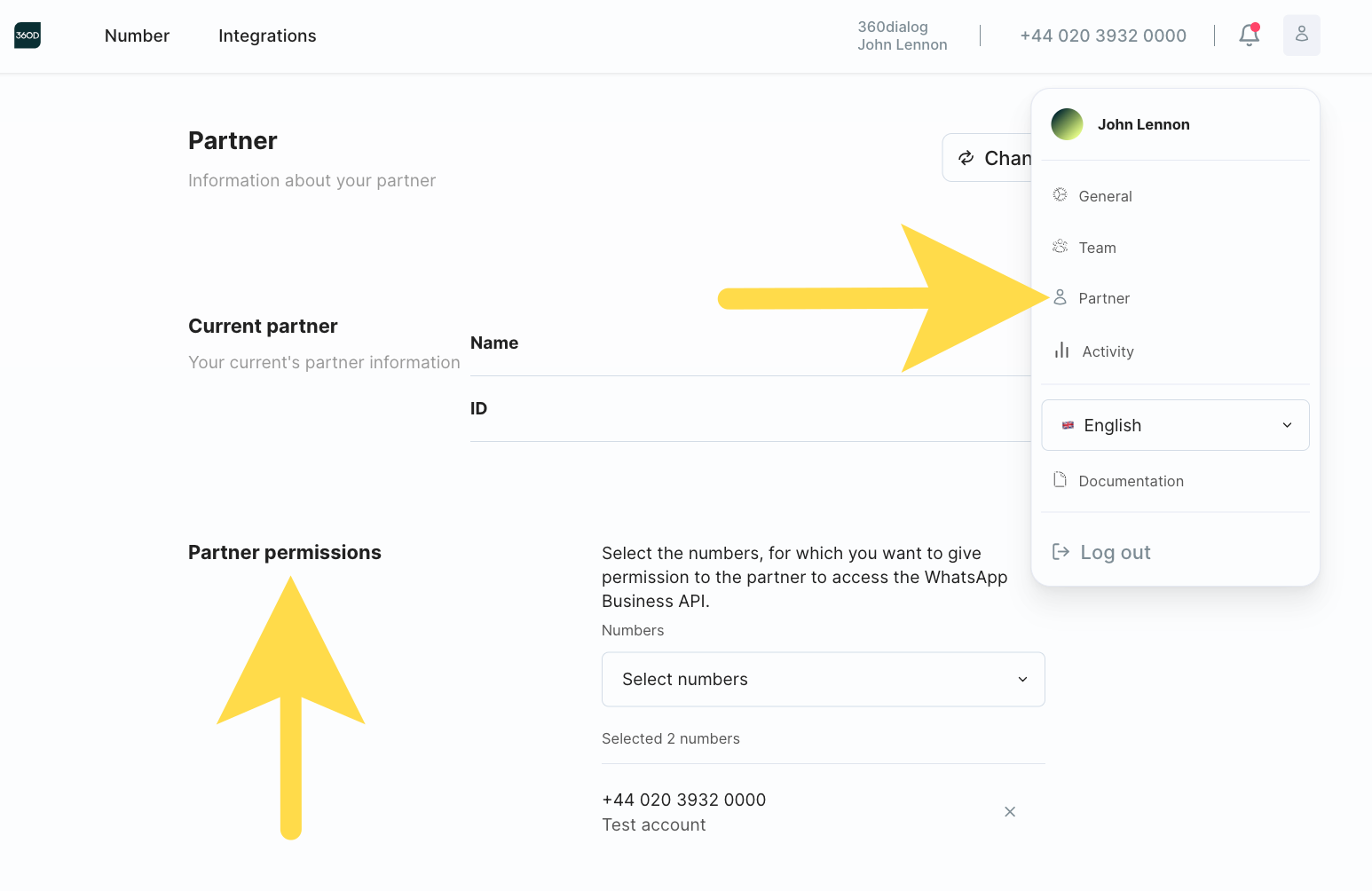Click the Team members icon
This screenshot has width=1372, height=891.
[1060, 247]
